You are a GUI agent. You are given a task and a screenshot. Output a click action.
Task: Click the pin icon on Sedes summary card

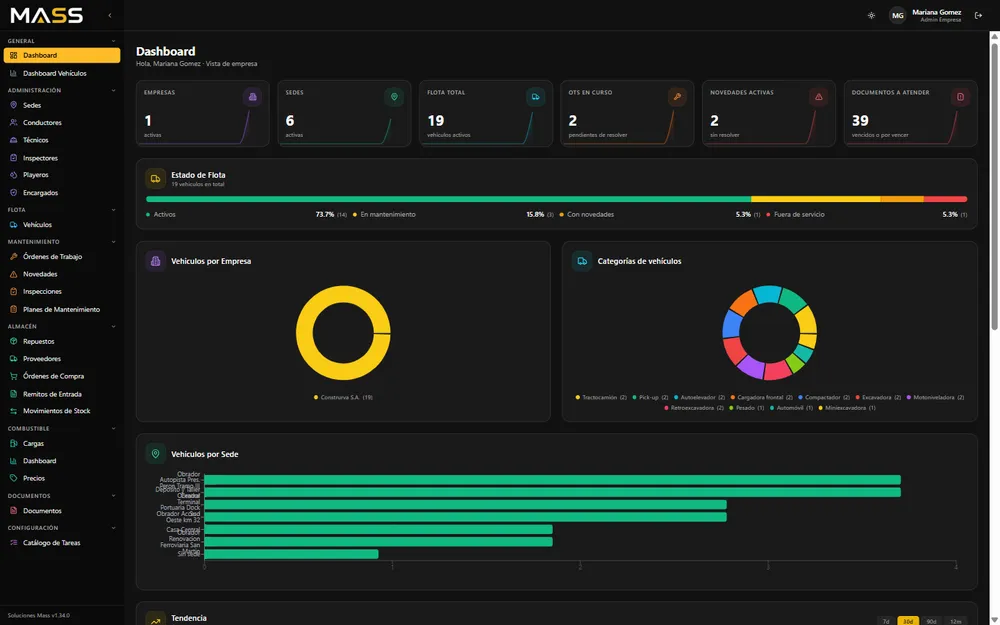click(x=394, y=97)
